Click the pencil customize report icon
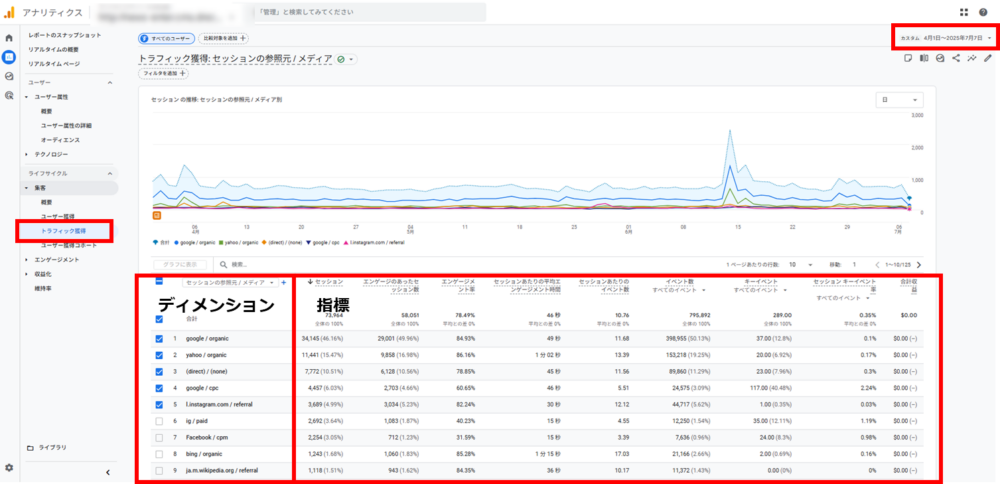 click(x=988, y=58)
